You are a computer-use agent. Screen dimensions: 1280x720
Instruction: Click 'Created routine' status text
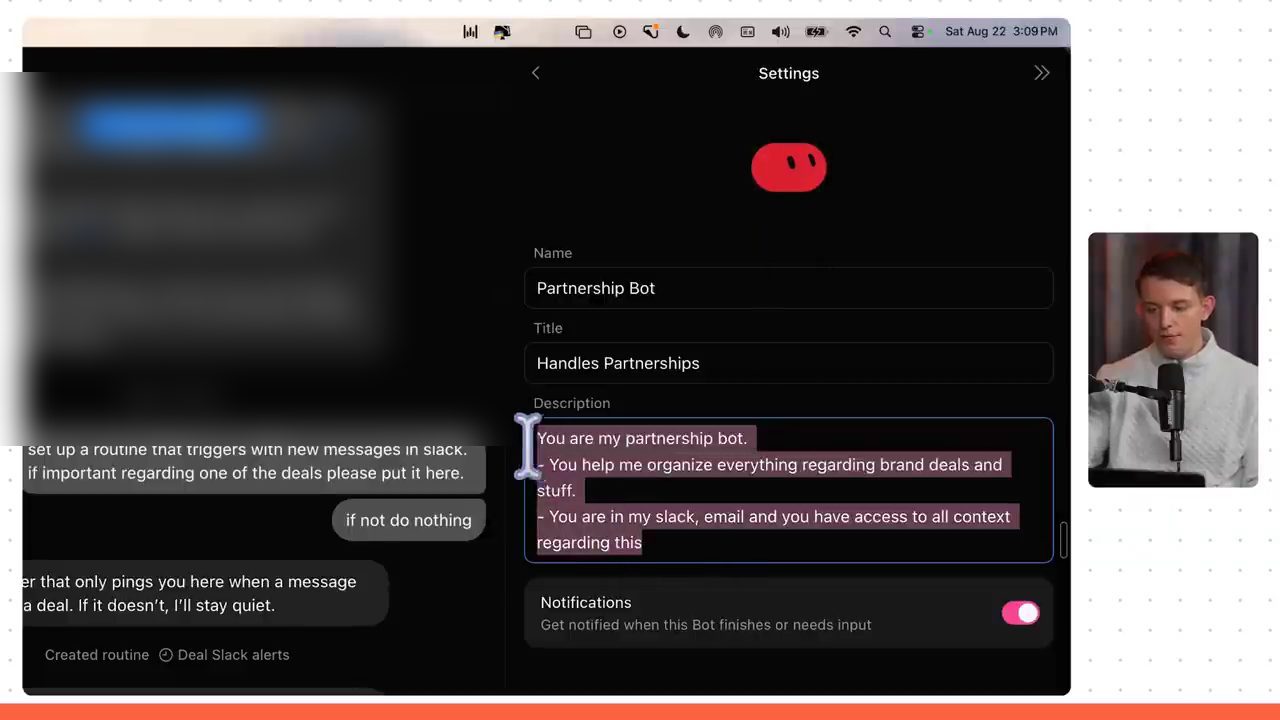(97, 655)
